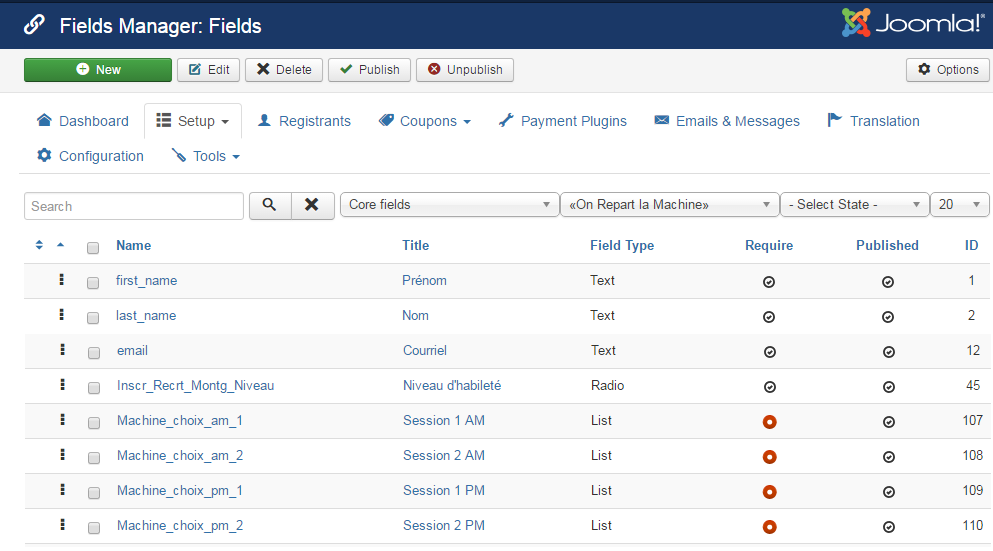Select the Inscr_Recrt_Montg_Niveau row checkbox
This screenshot has width=993, height=551.
93,388
